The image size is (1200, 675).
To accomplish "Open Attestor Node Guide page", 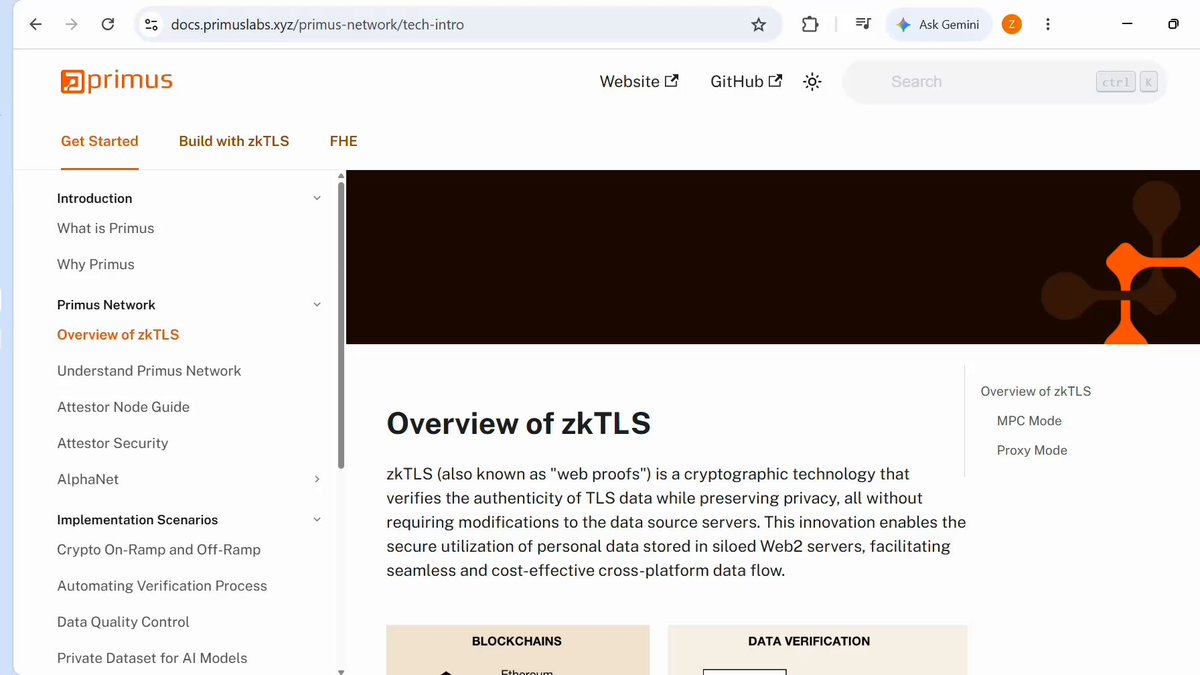I will point(123,407).
